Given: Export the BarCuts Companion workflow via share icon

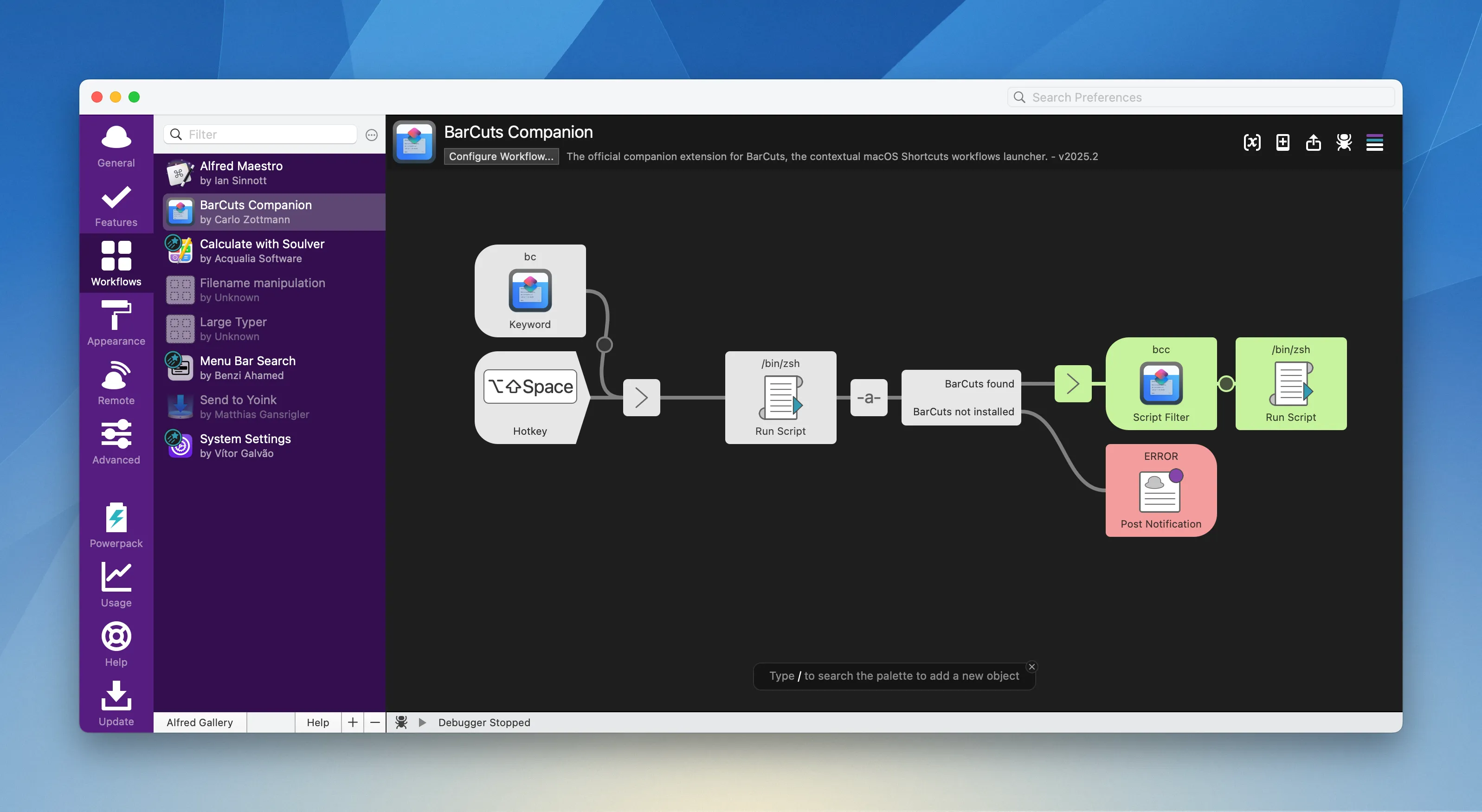Looking at the screenshot, I should [1314, 142].
